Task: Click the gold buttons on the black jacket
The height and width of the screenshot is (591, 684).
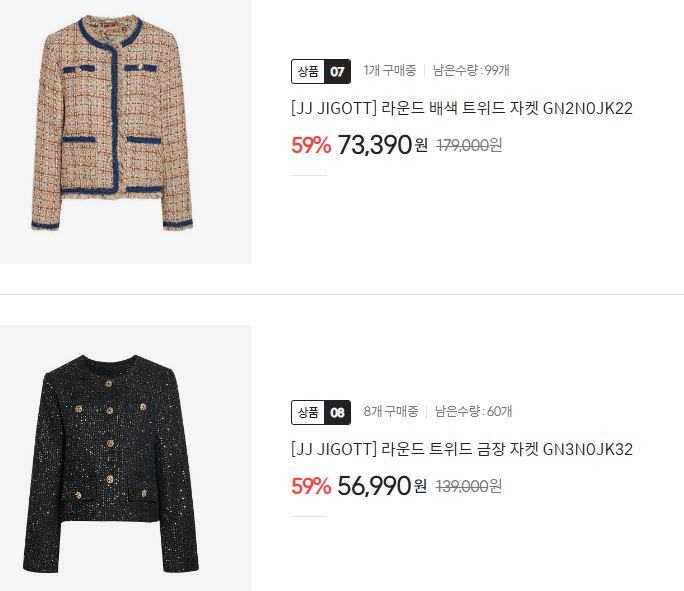Action: click(110, 441)
